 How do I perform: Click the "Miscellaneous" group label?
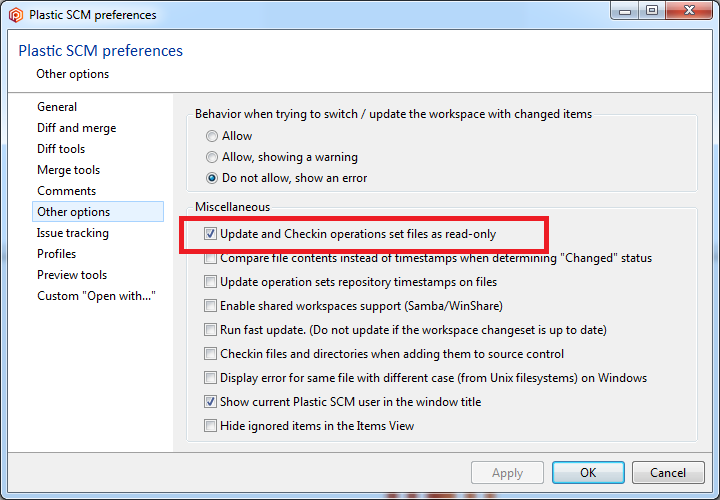232,207
